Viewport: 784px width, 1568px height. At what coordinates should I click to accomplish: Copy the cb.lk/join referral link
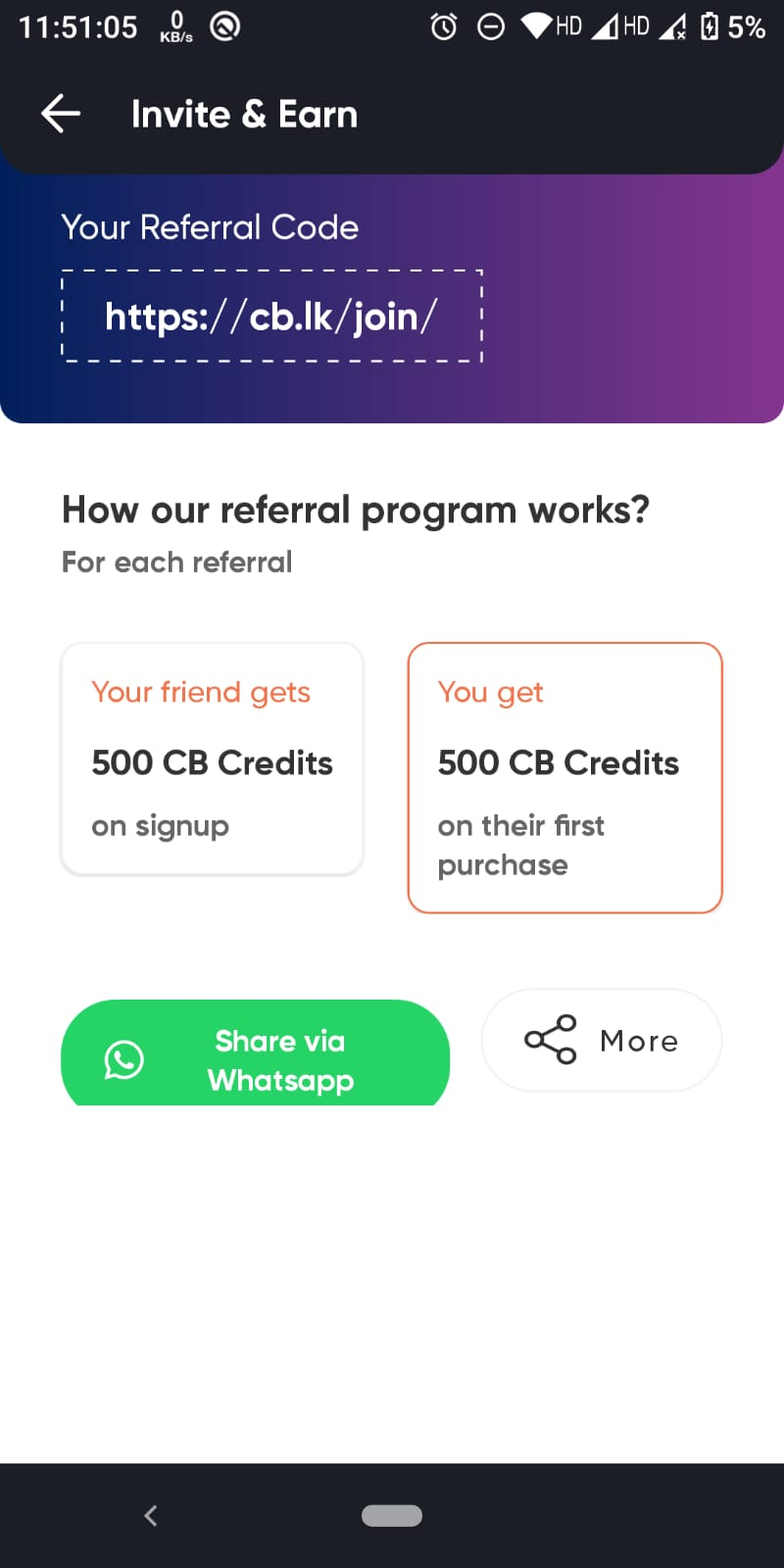(271, 317)
